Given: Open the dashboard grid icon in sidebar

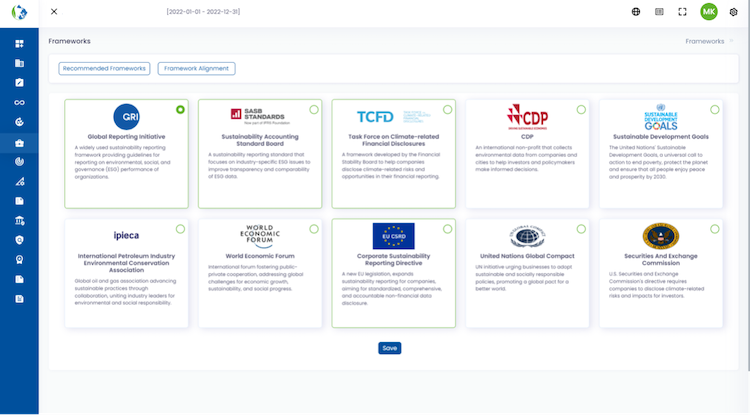Looking at the screenshot, I should click(x=19, y=44).
